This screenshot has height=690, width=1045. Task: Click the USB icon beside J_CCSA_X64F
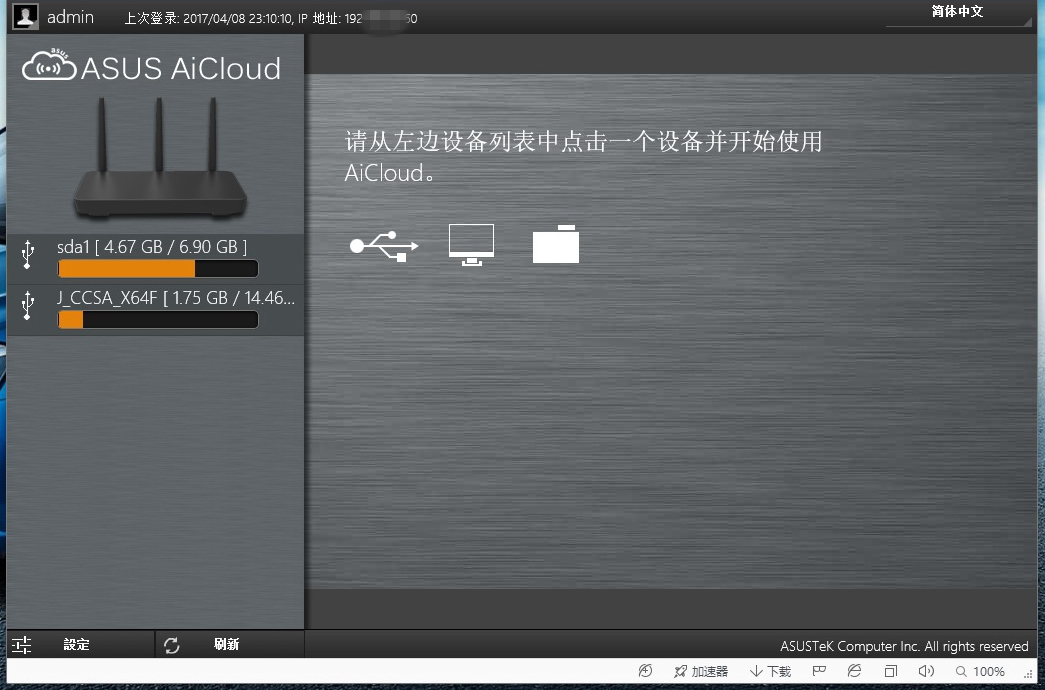pyautogui.click(x=27, y=305)
